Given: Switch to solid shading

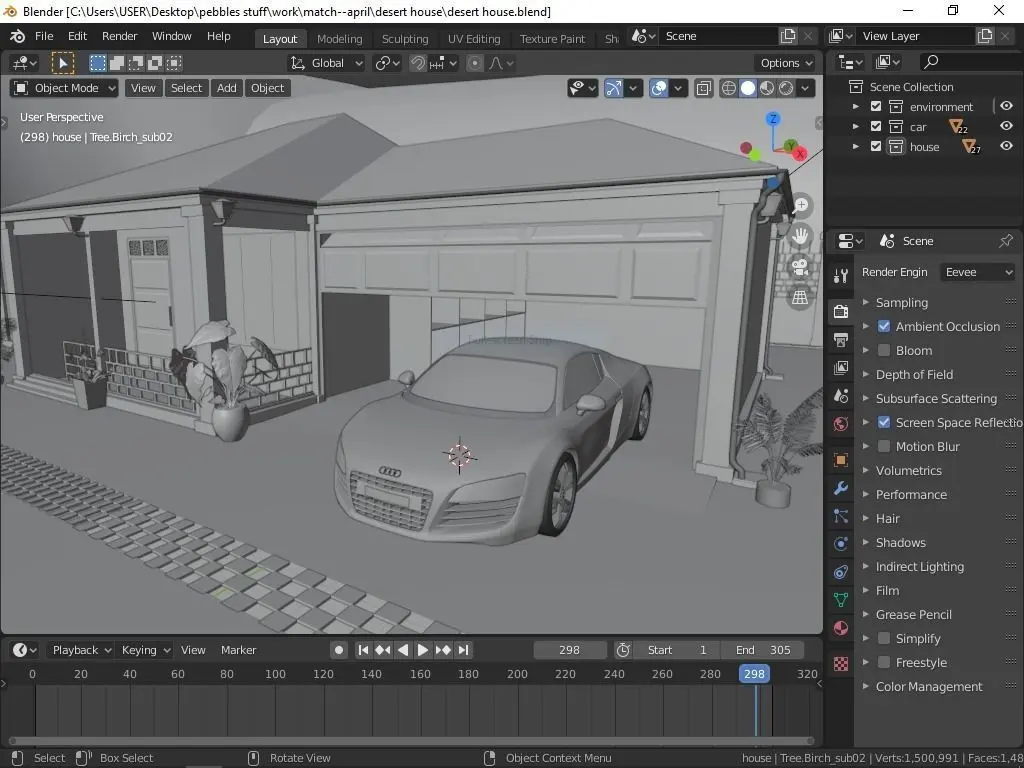Looking at the screenshot, I should [748, 88].
